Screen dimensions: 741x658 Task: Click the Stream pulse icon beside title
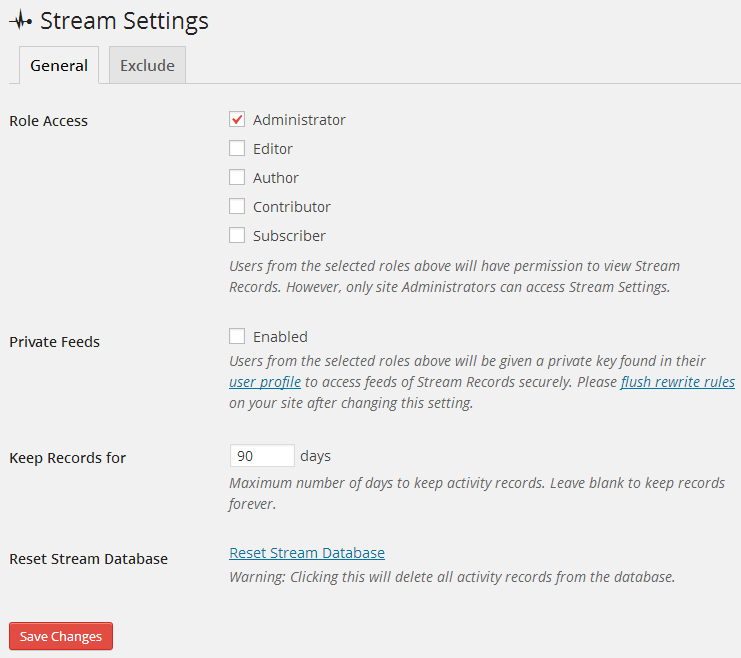coord(21,21)
